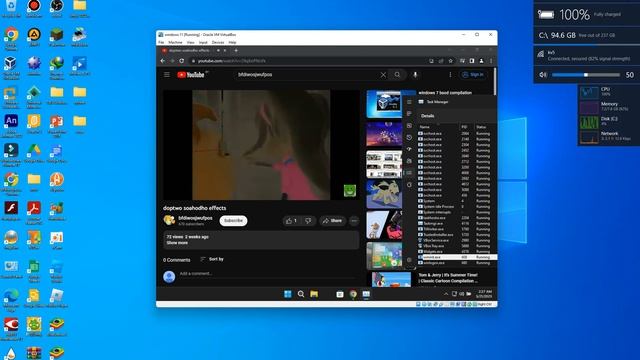The height and width of the screenshot is (360, 640).
Task: Open YouTube settings three-dot menu
Action: 450,75
